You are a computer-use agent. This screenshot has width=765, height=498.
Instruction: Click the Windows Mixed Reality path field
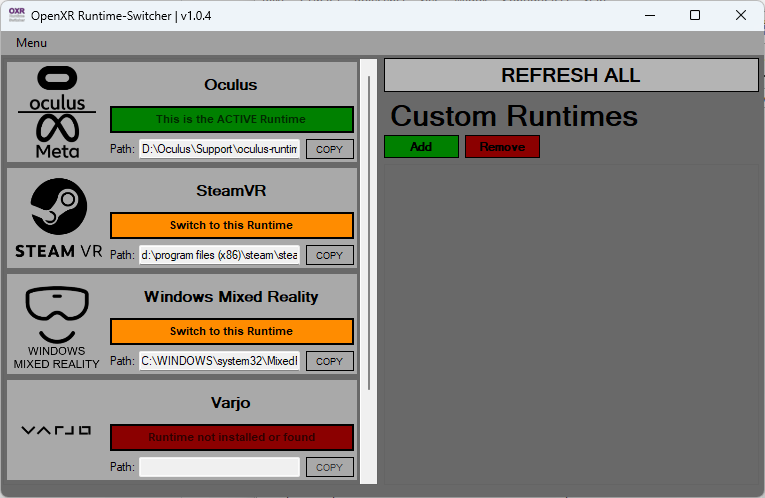[x=220, y=361]
